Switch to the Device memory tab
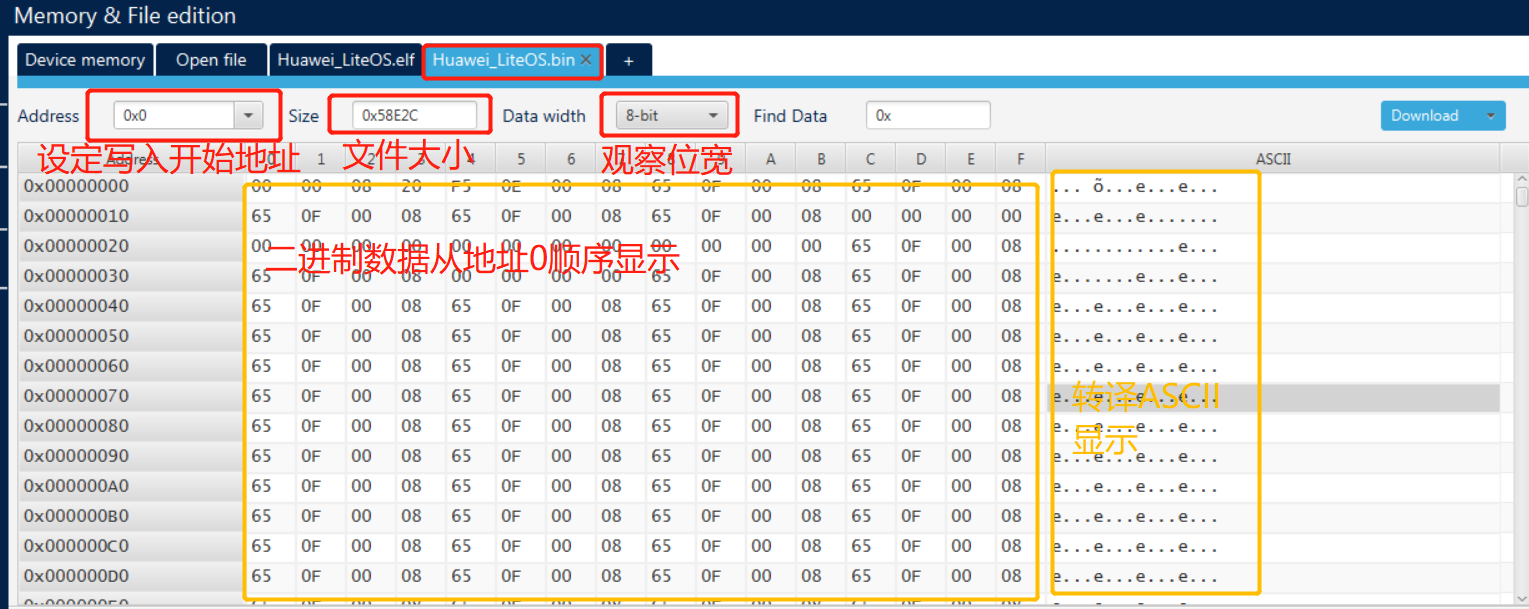The height and width of the screenshot is (609, 1529). pos(85,60)
